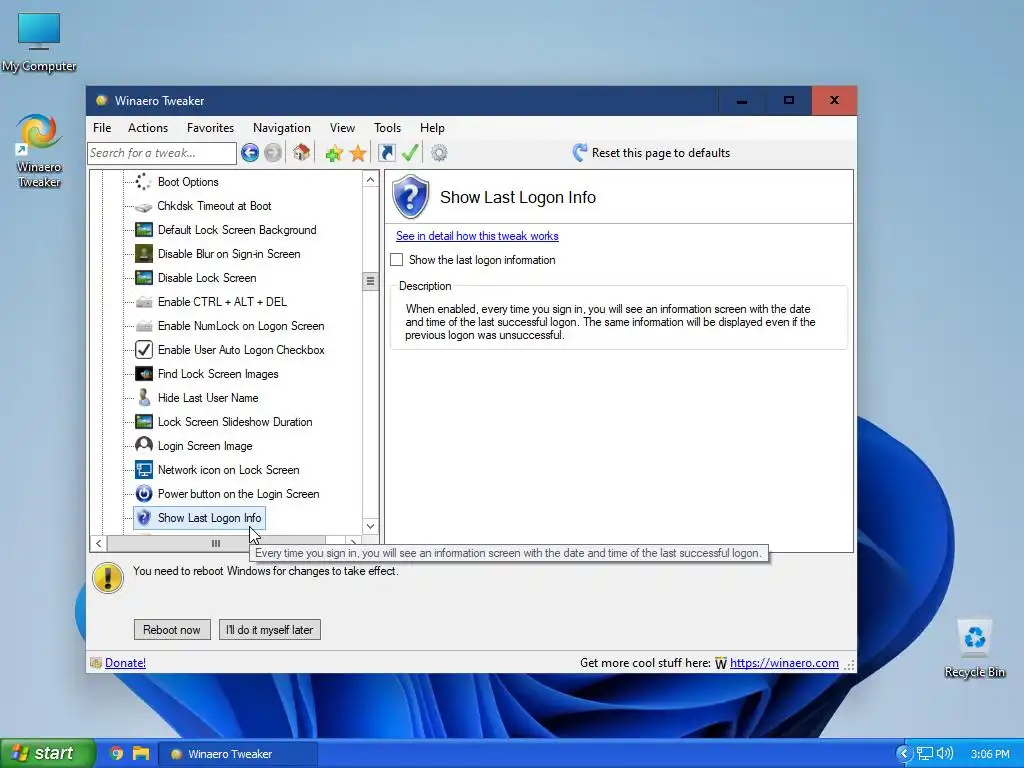1024x768 pixels.
Task: Click the Disable Blur on Sign-in Screen icon
Action: point(144,254)
